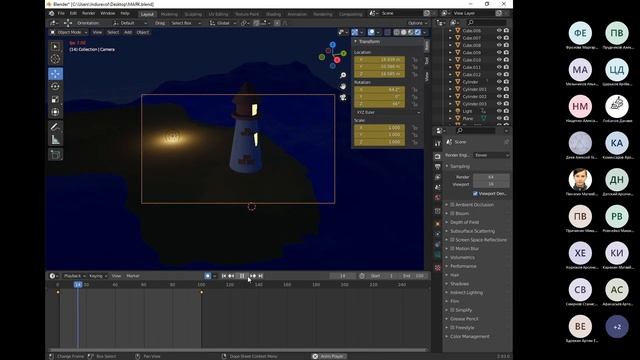Collapse the Transform panel
640x360 pixels.
pos(356,41)
